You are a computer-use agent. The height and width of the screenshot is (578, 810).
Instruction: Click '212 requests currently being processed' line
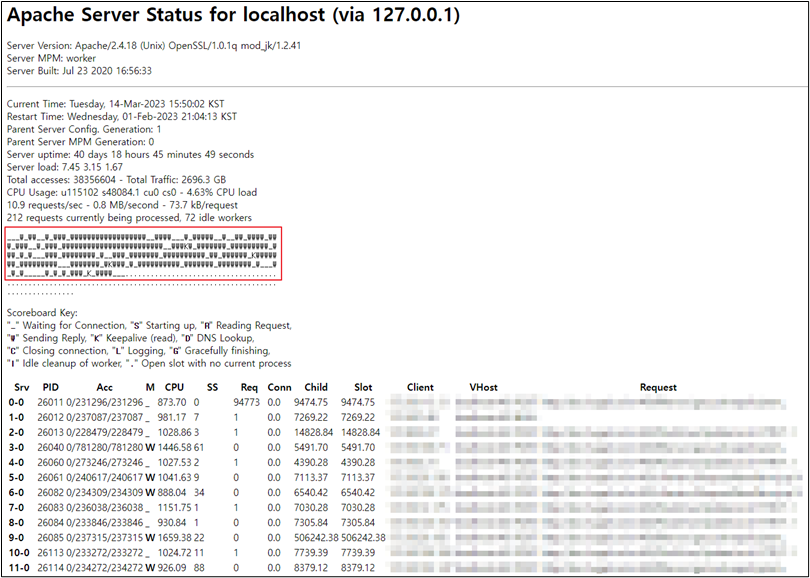[129, 217]
